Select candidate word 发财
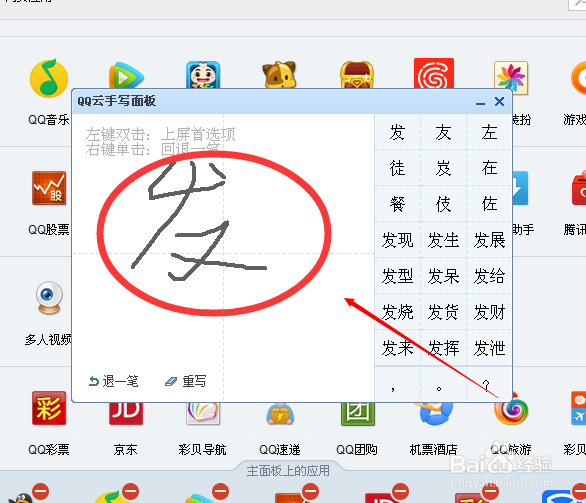The height and width of the screenshot is (503, 586). click(x=489, y=312)
